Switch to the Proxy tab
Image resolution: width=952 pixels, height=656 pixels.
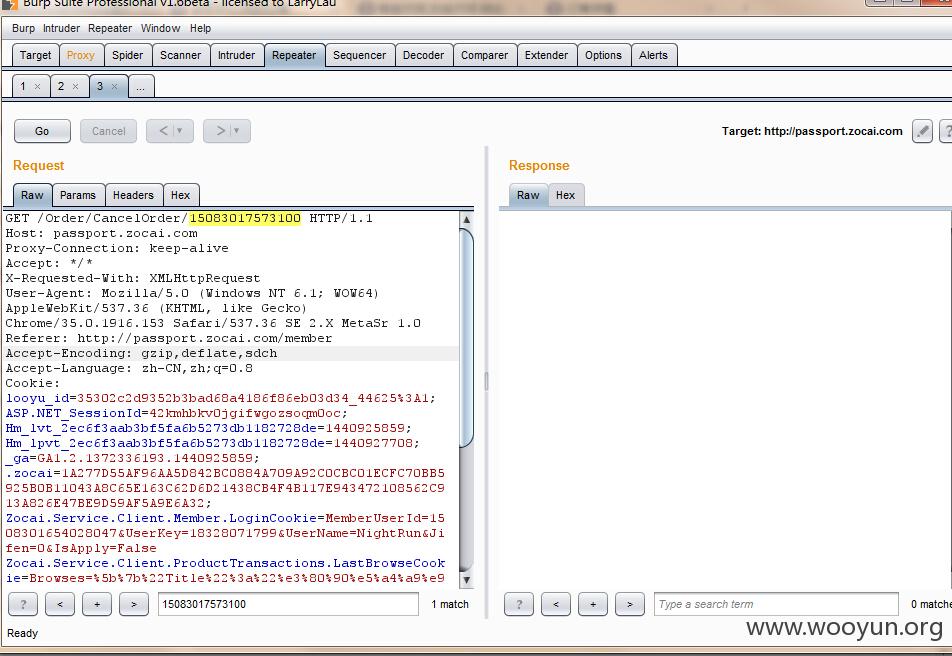pos(81,55)
